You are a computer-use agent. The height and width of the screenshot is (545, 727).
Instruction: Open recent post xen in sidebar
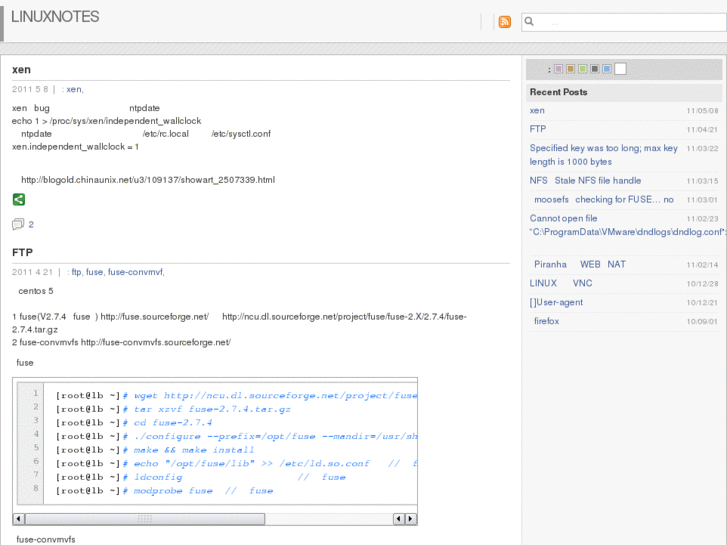(x=537, y=110)
